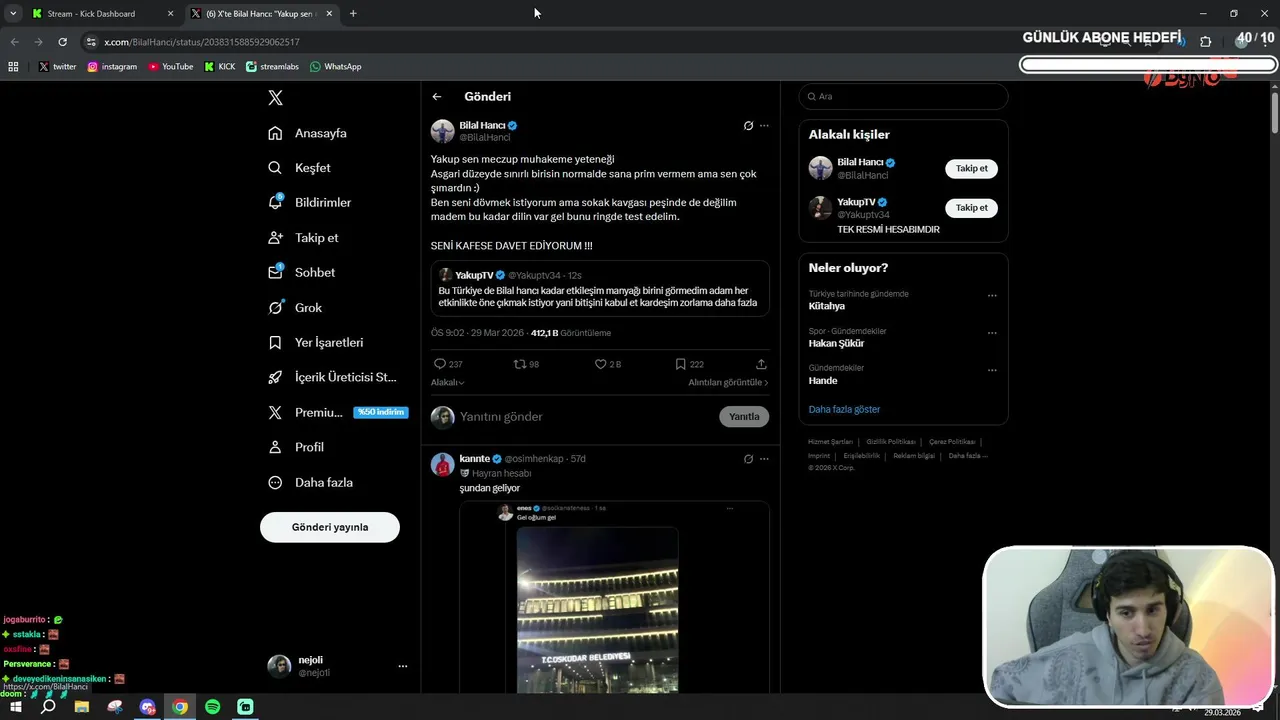Screen dimensions: 1280x720
Task: Open instagram bookmark
Action: (112, 67)
